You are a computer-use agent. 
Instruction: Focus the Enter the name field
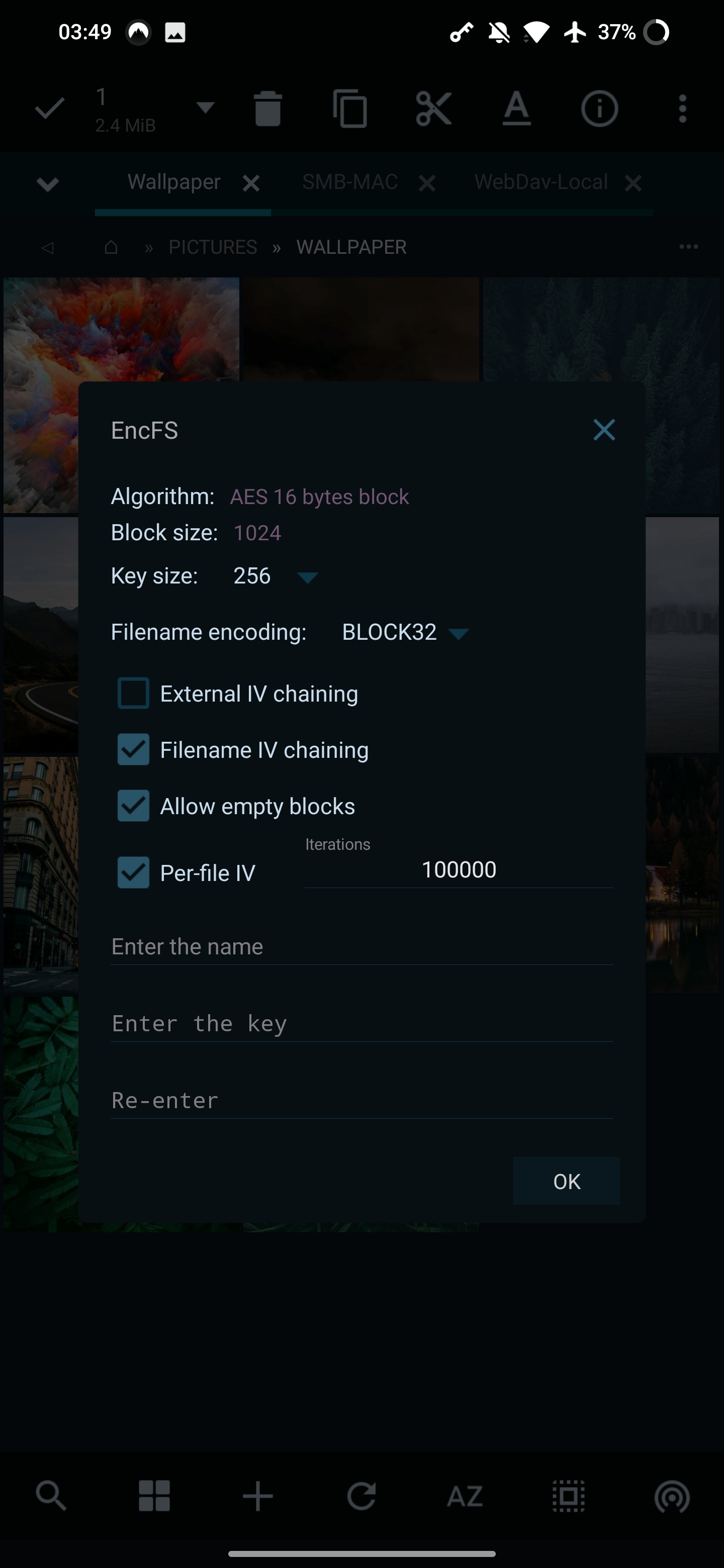pos(361,946)
